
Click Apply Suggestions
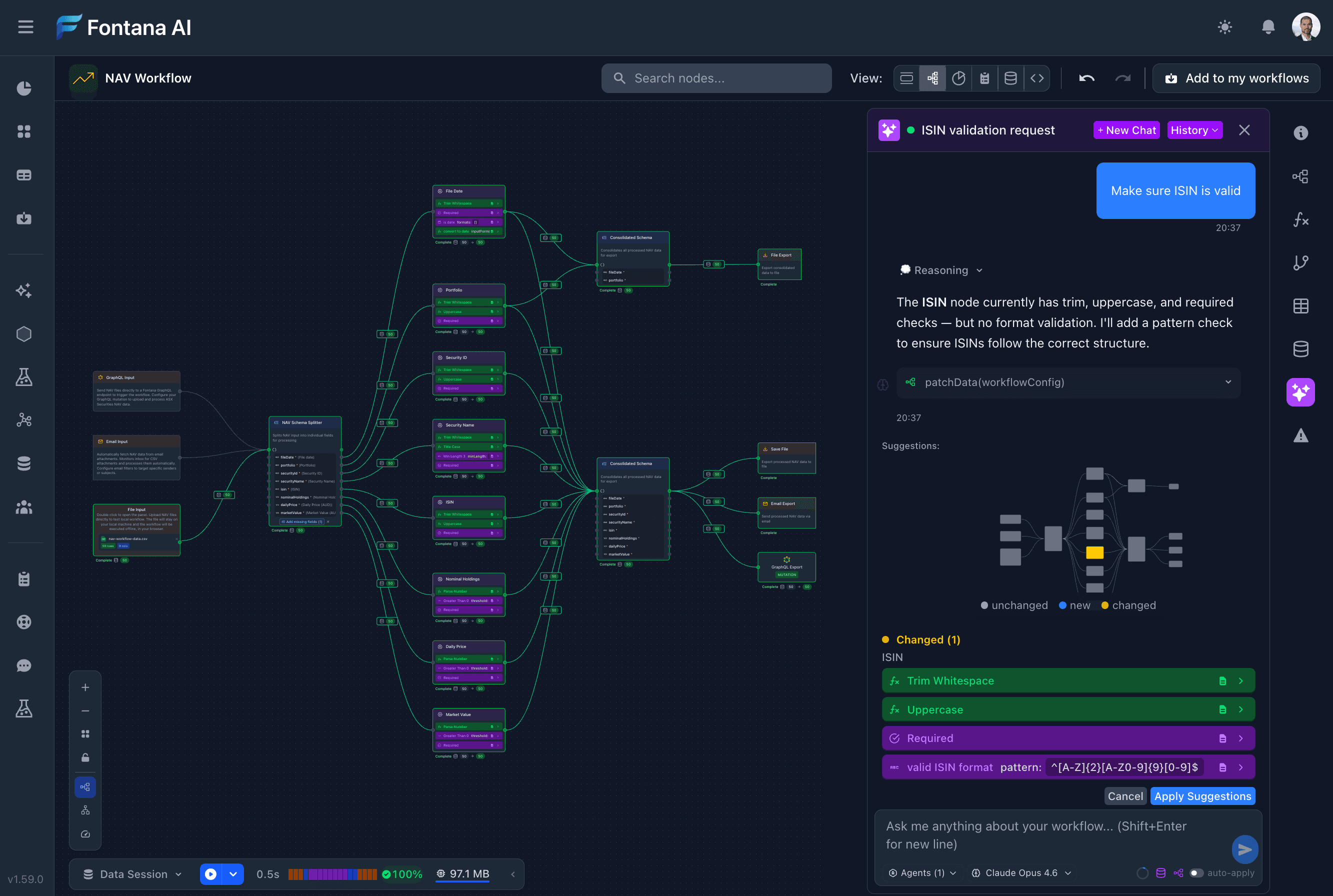[1202, 795]
